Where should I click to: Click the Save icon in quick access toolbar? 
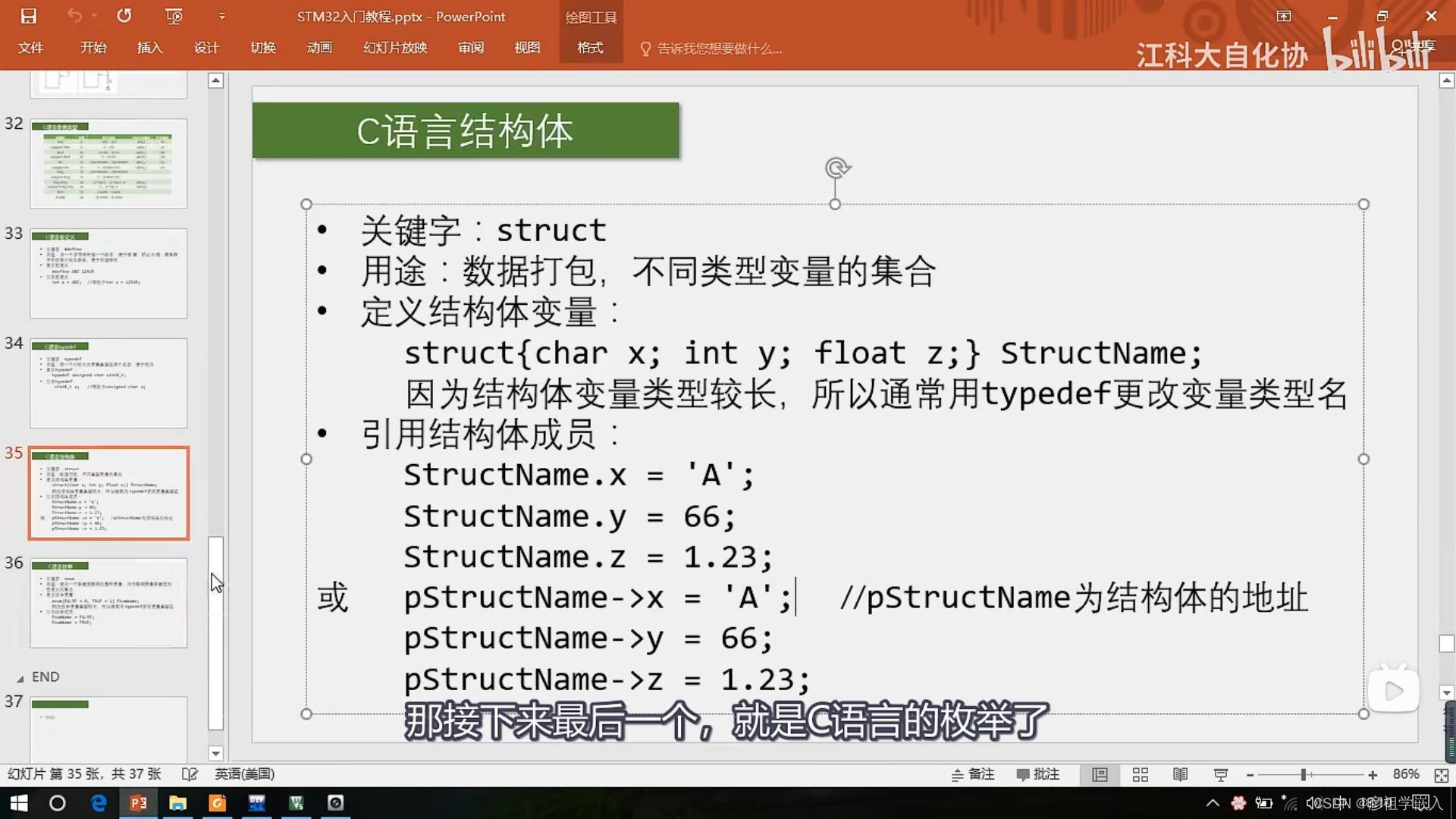29,16
